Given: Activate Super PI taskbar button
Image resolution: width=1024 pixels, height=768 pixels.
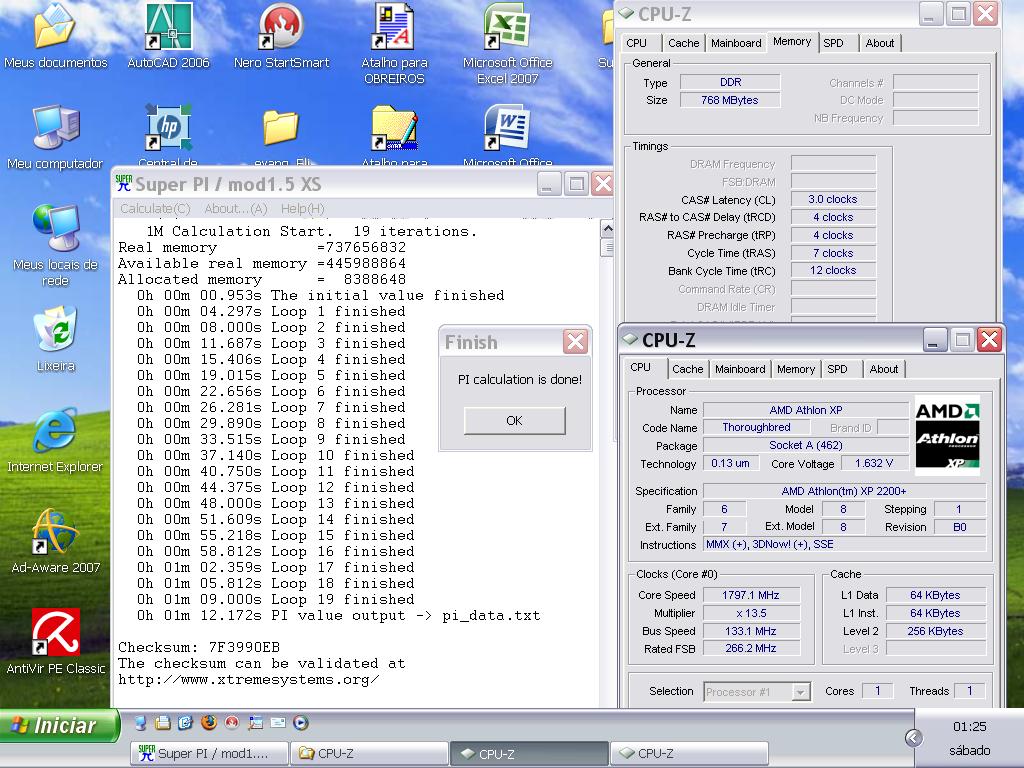Looking at the screenshot, I should pyautogui.click(x=210, y=754).
